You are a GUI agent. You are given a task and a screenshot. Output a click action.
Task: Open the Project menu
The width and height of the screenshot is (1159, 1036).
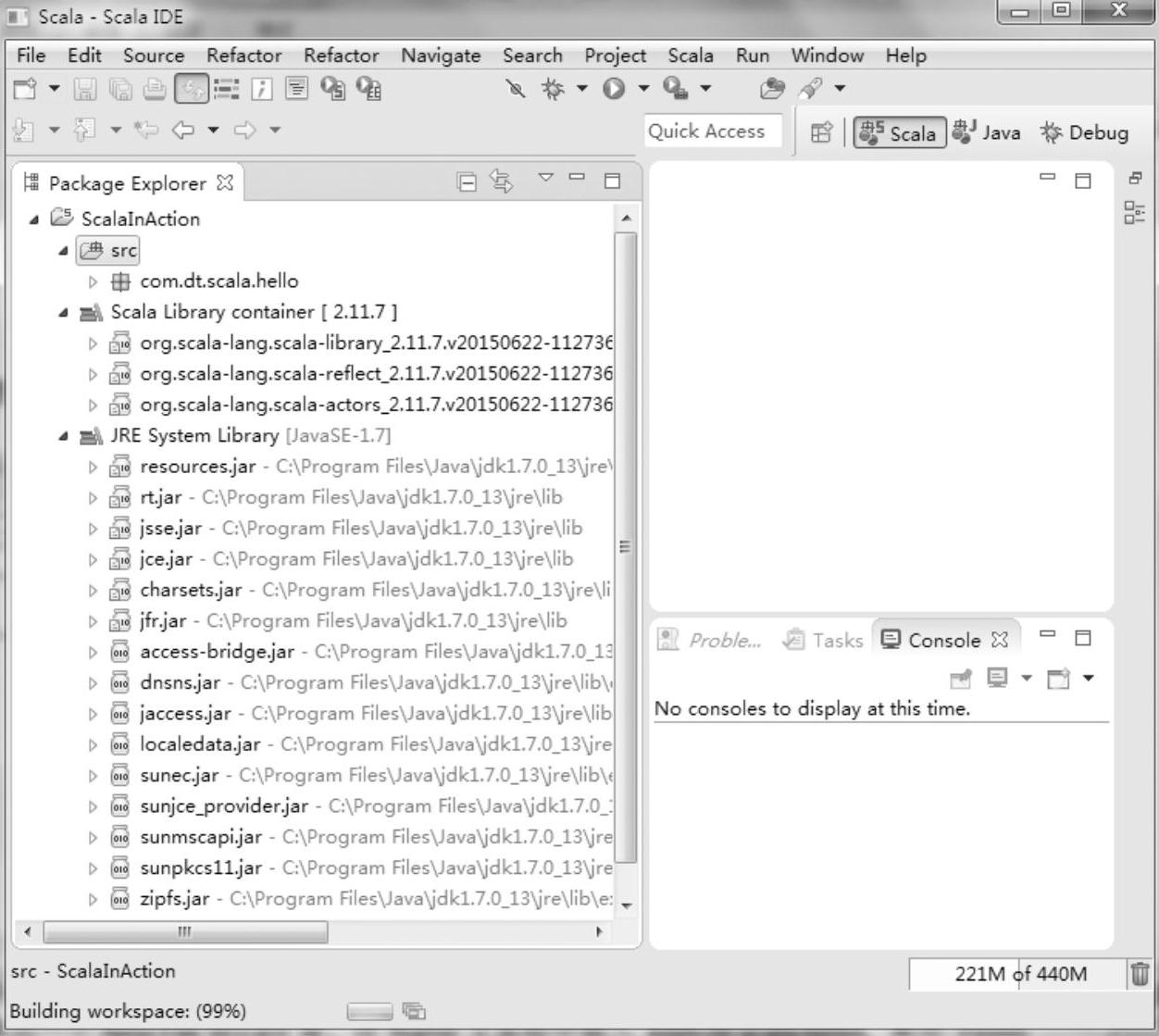pyautogui.click(x=615, y=56)
